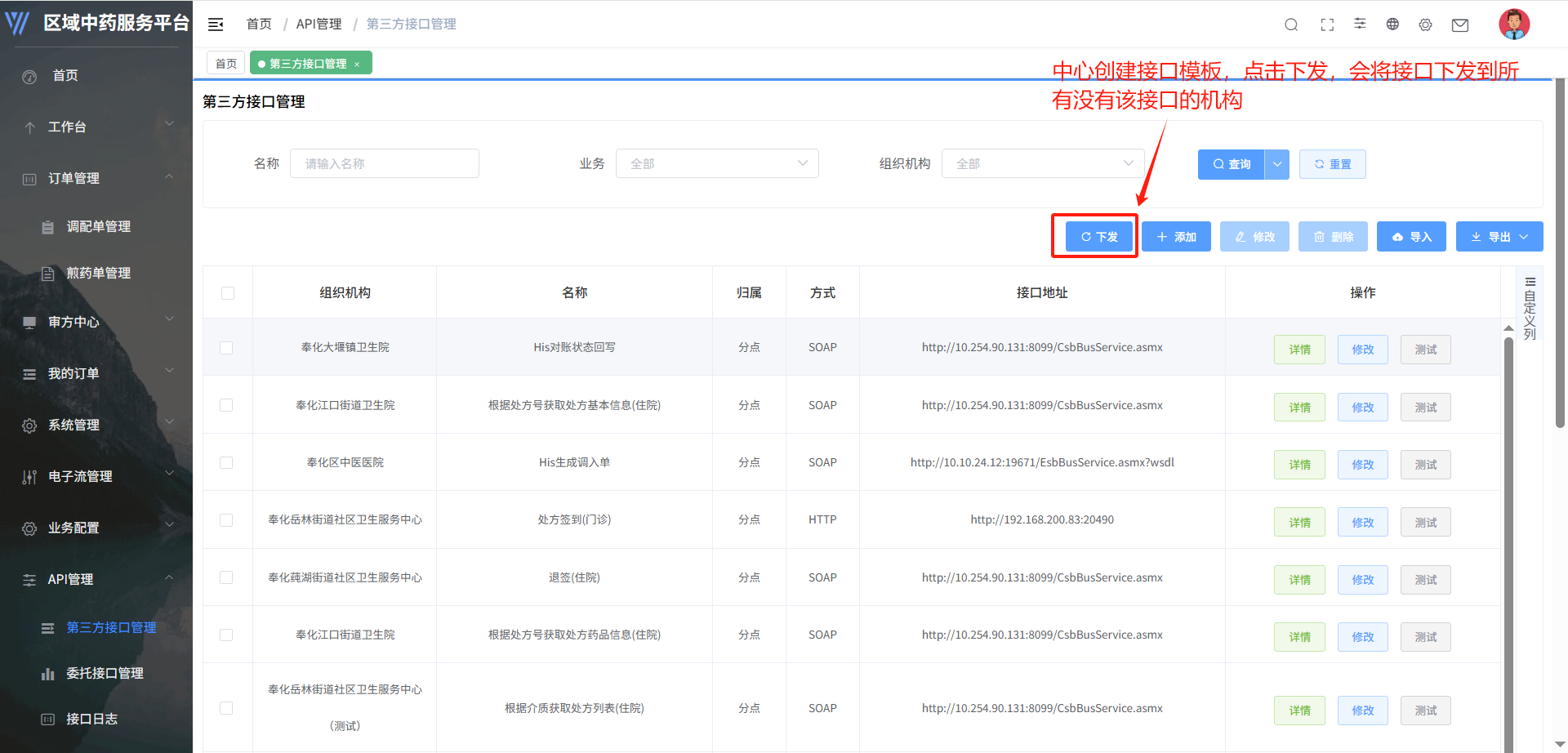Open 调配单管理 in sidebar
1568x753 pixels.
click(x=98, y=226)
